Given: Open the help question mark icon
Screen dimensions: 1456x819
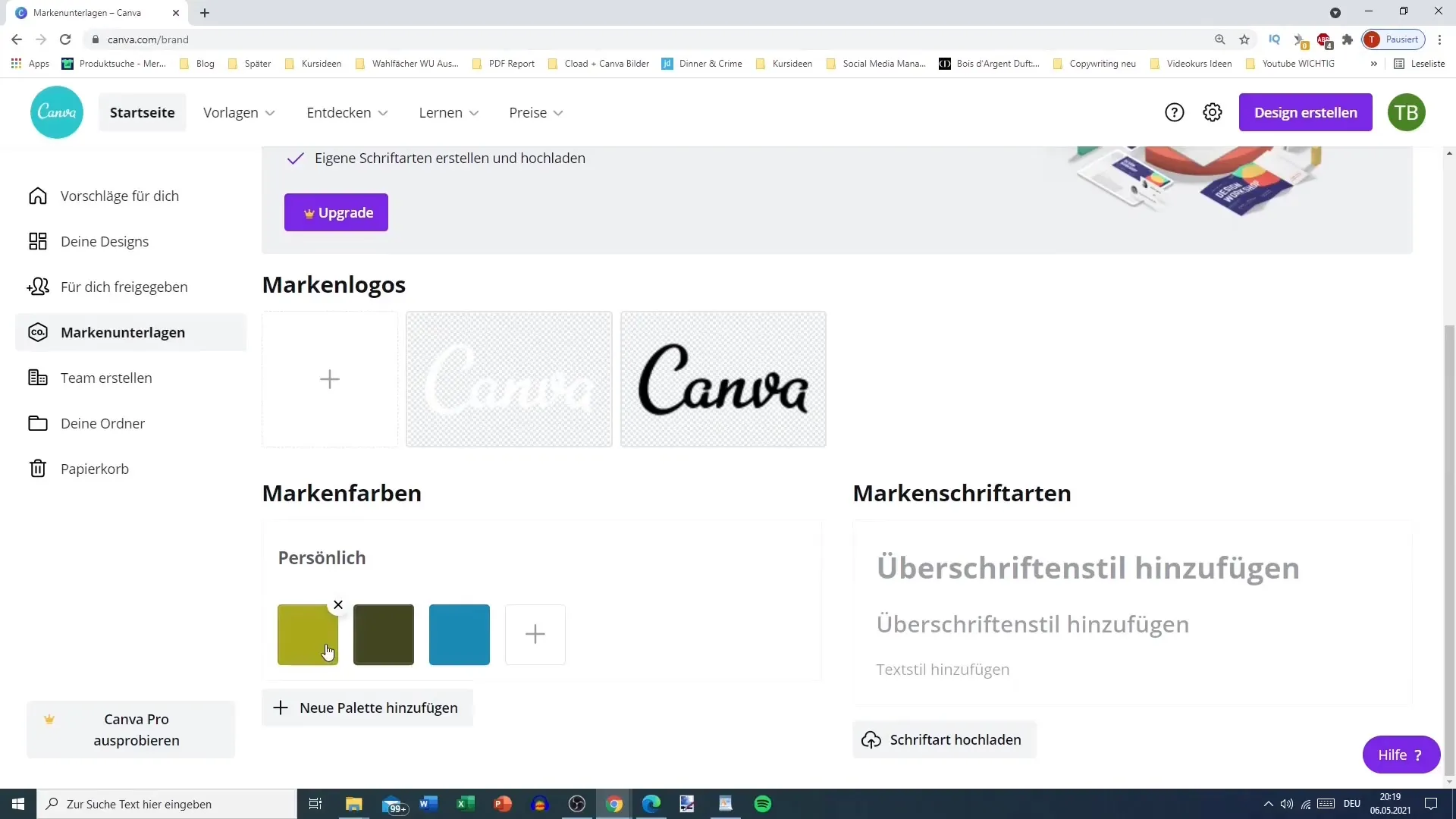Looking at the screenshot, I should 1174,112.
